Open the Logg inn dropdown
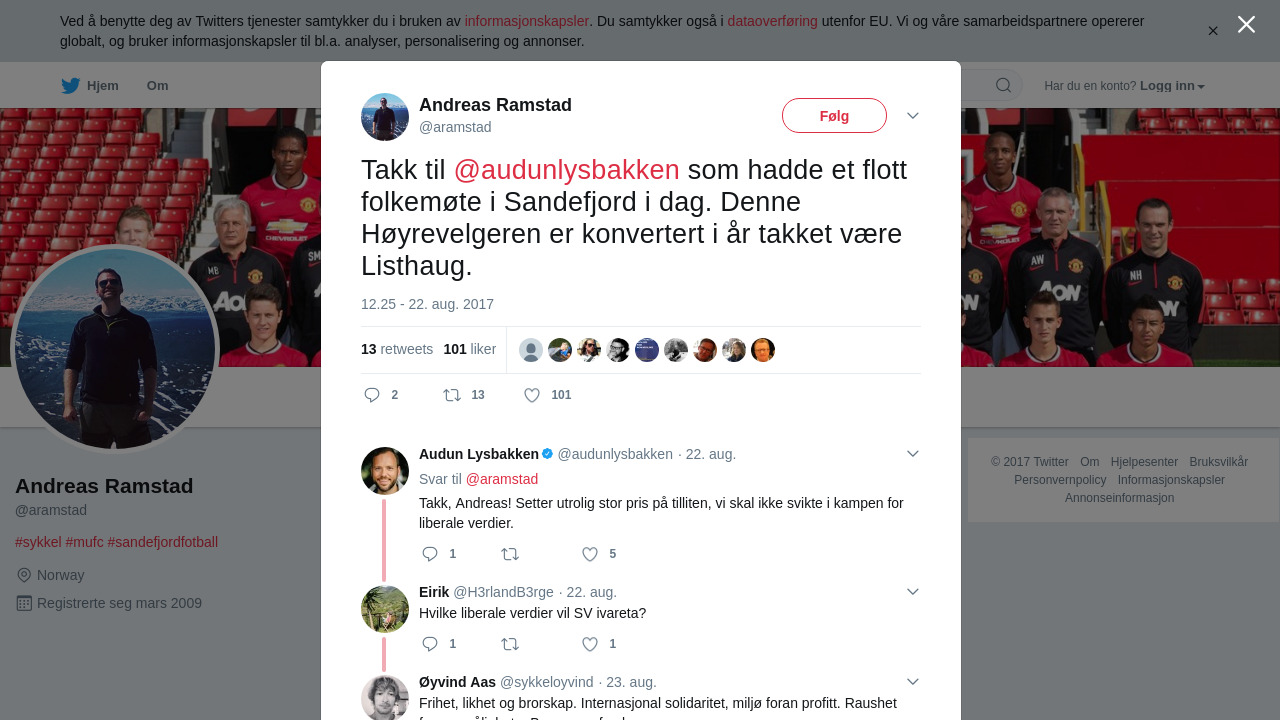This screenshot has width=1280, height=720. 1172,86
